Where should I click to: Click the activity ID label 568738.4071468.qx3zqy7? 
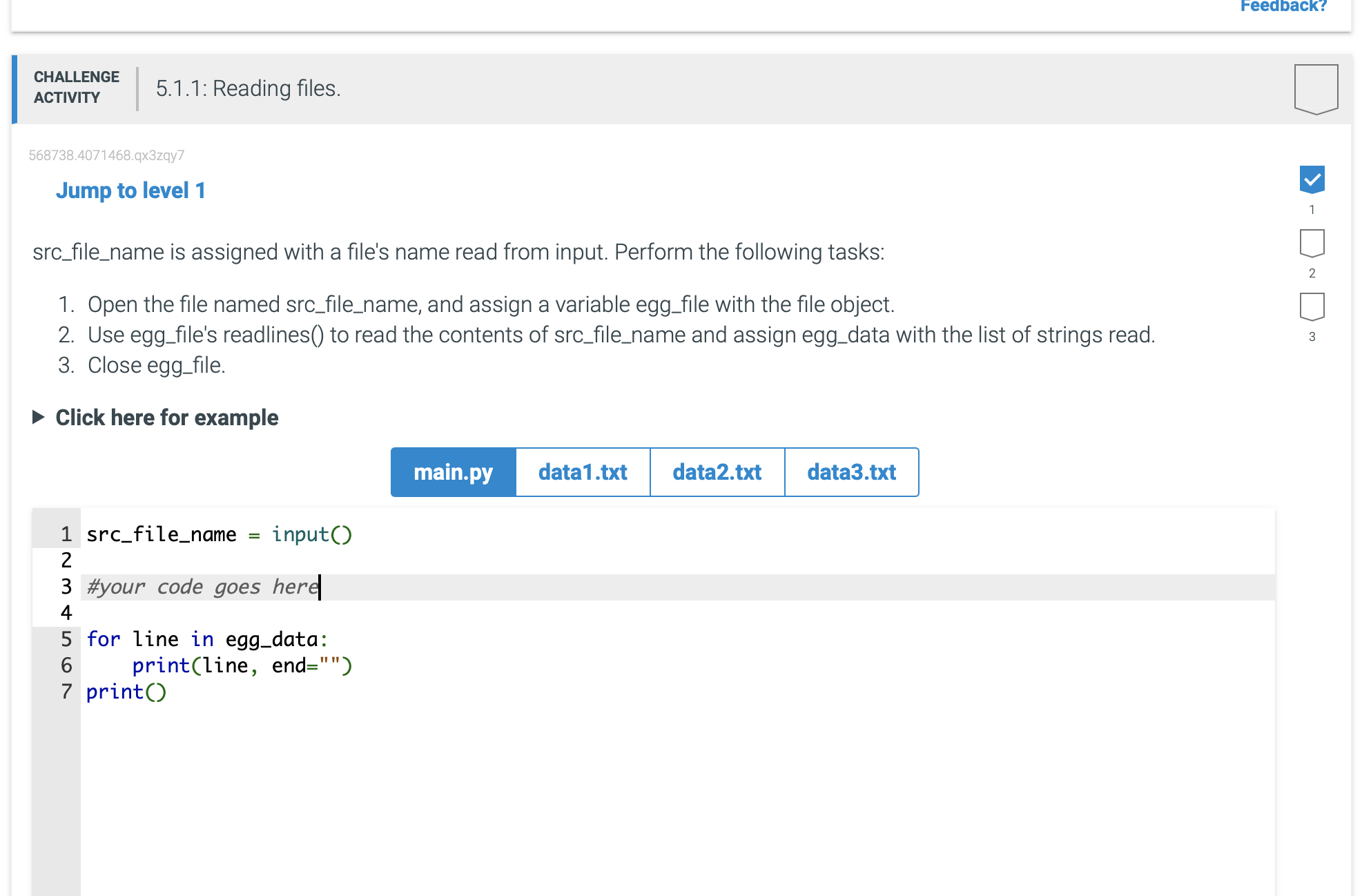pos(106,155)
